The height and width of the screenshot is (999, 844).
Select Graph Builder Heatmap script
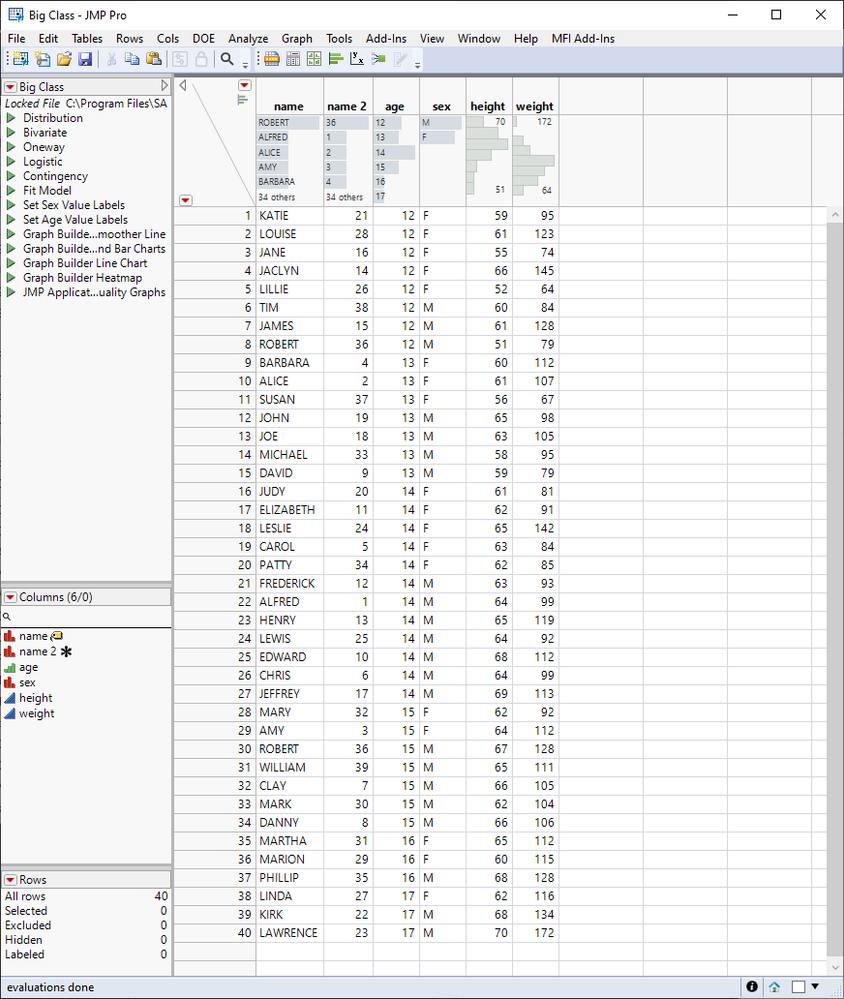[x=83, y=278]
